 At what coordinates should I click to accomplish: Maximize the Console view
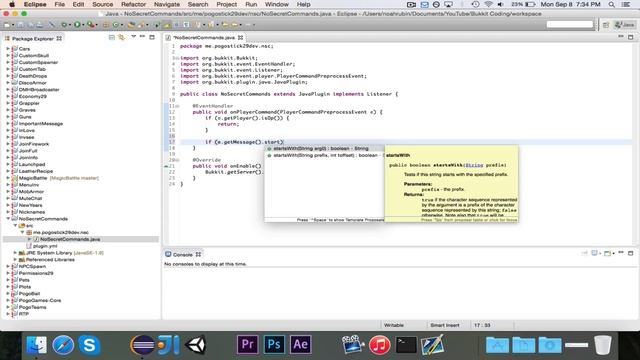point(631,253)
